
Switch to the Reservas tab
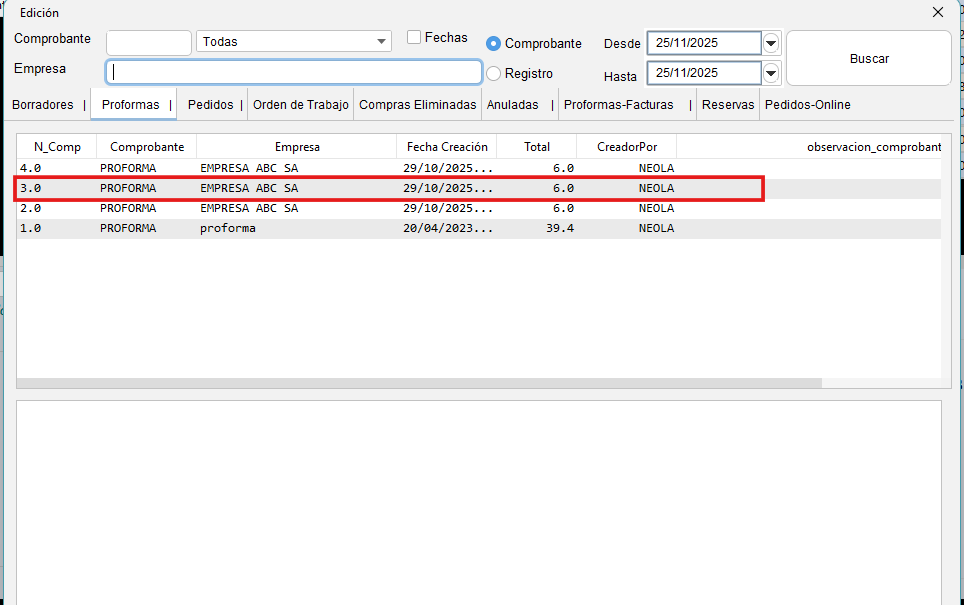coord(728,105)
